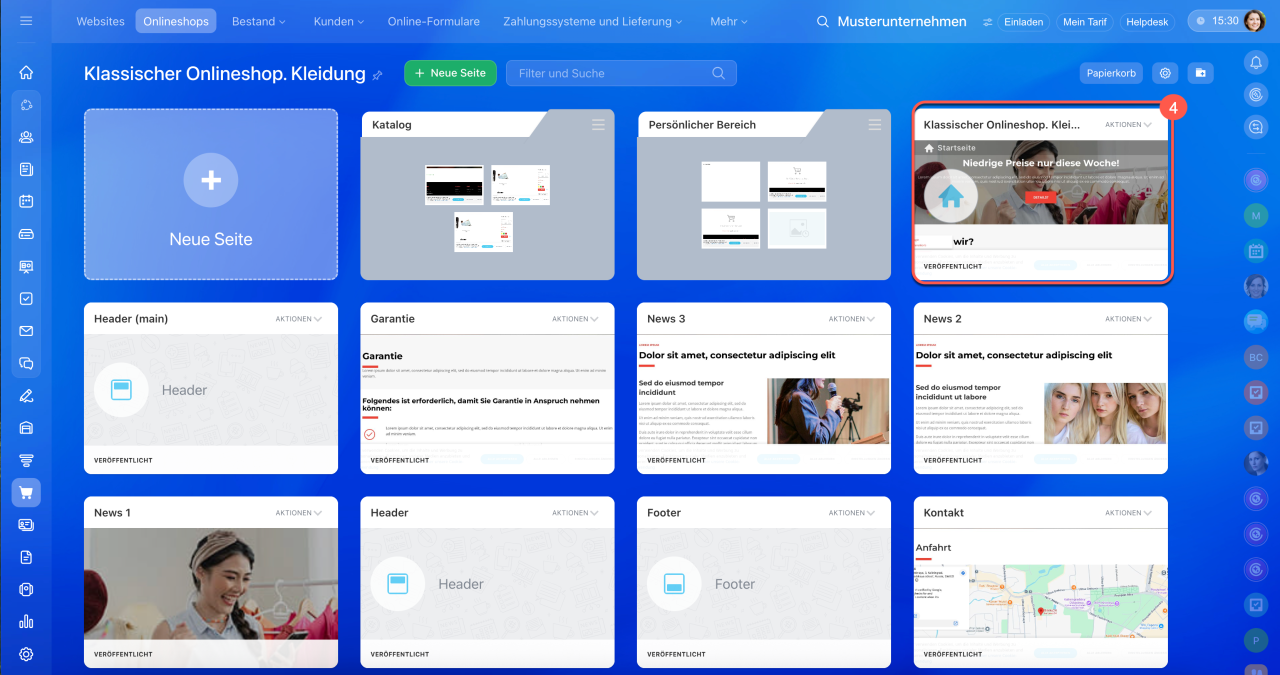
Task: Click the sliders icon next to Musterunternehmen
Action: (988, 21)
